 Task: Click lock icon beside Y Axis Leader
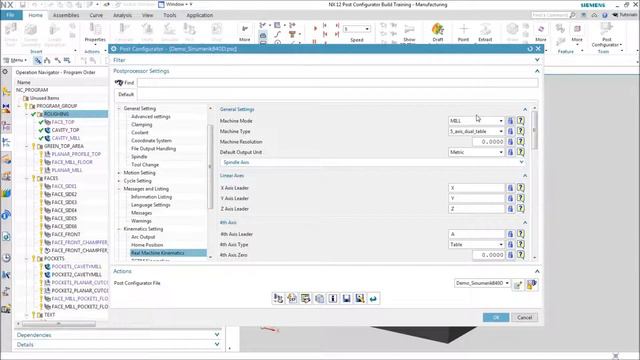(x=510, y=198)
